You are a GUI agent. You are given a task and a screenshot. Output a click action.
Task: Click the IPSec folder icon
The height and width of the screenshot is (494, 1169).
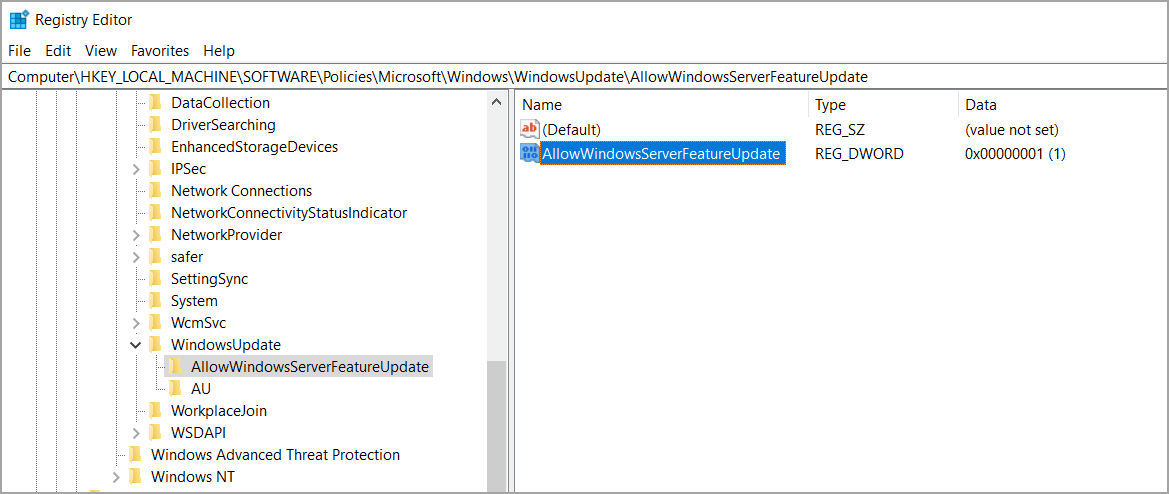click(x=155, y=168)
